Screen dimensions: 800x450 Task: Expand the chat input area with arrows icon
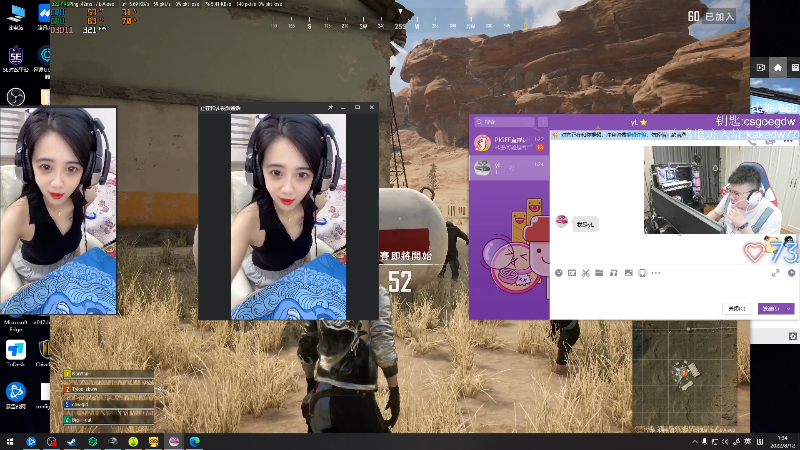[x=776, y=273]
